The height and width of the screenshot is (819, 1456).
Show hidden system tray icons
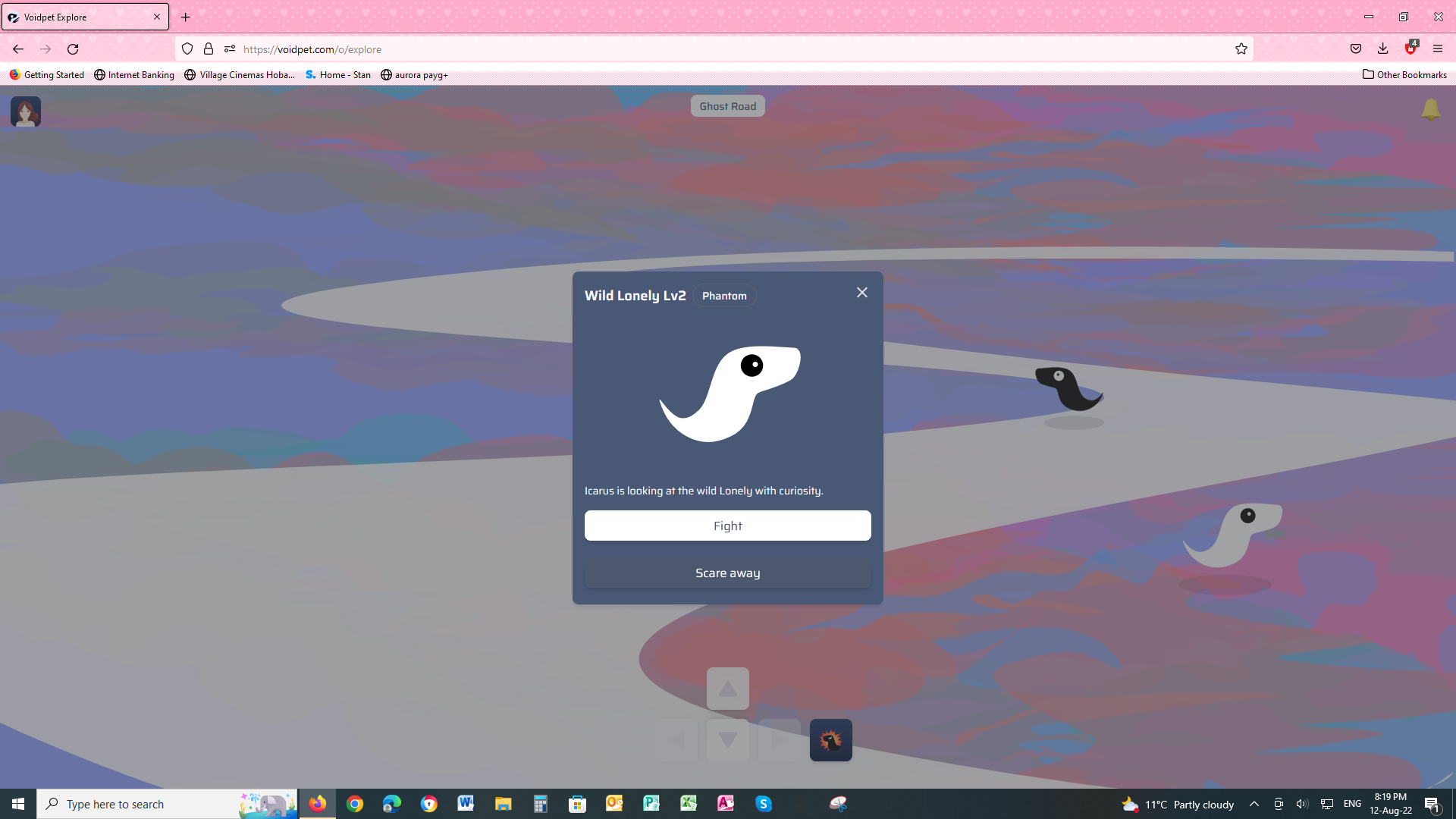[x=1254, y=804]
